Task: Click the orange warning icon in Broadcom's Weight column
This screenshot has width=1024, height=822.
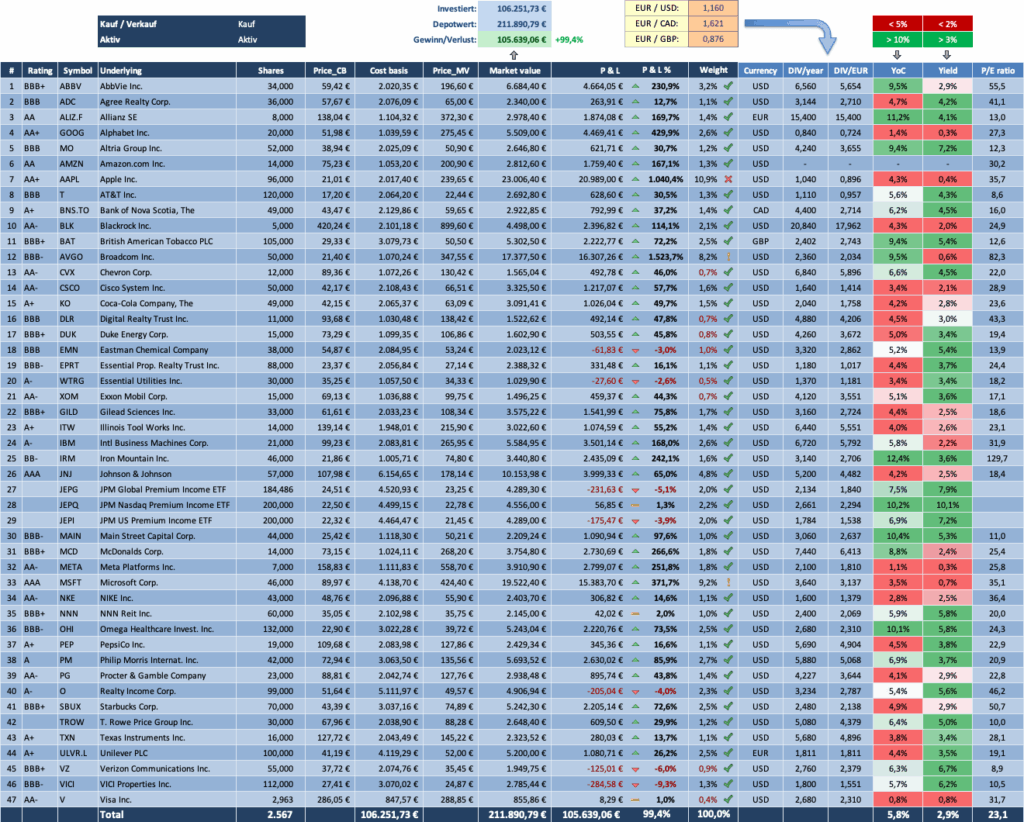Action: click(727, 258)
